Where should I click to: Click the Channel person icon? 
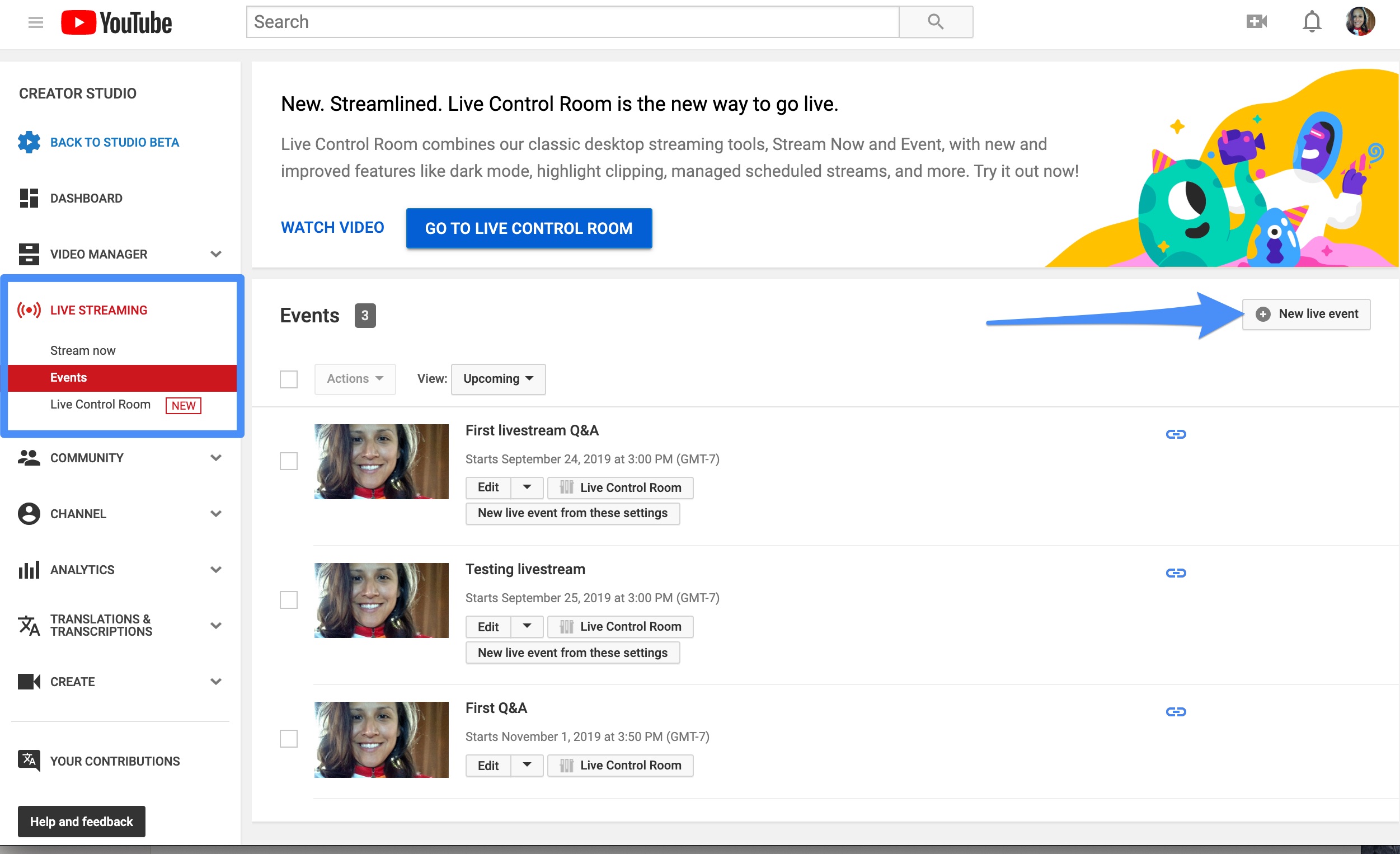coord(29,514)
